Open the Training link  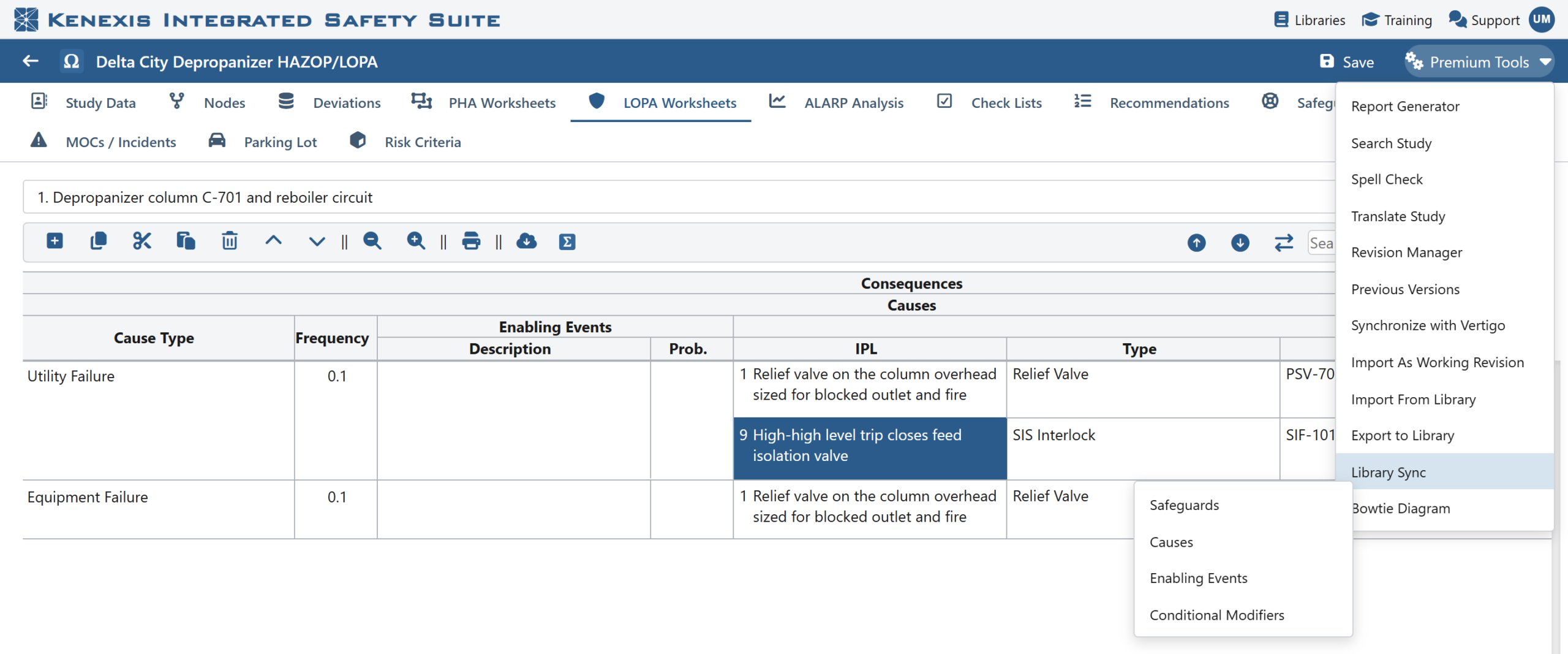tap(1397, 20)
